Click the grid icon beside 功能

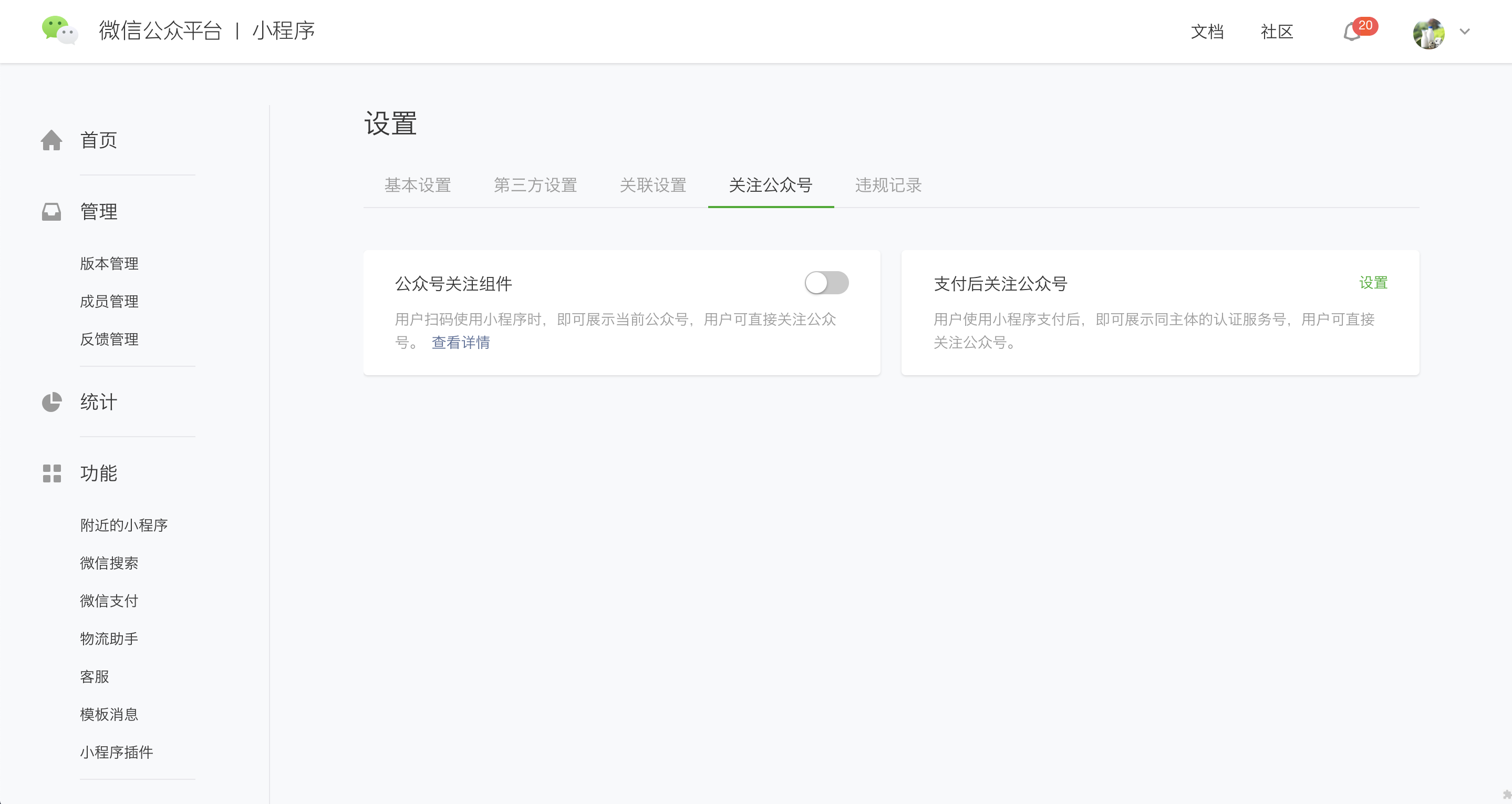click(51, 473)
